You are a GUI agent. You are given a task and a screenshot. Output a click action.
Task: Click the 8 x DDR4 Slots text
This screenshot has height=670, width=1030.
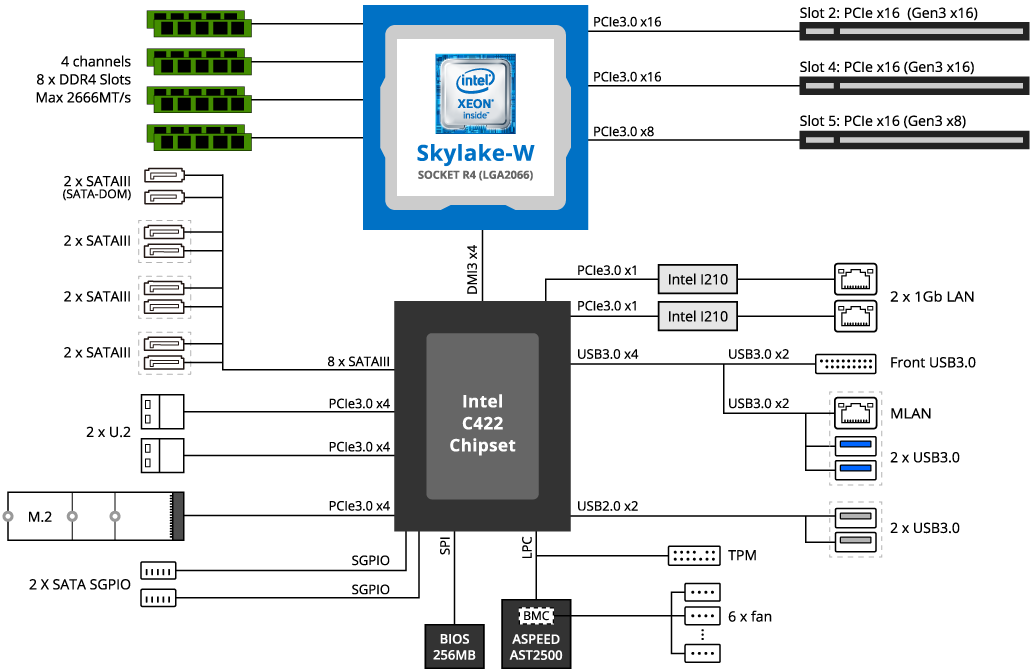point(83,79)
